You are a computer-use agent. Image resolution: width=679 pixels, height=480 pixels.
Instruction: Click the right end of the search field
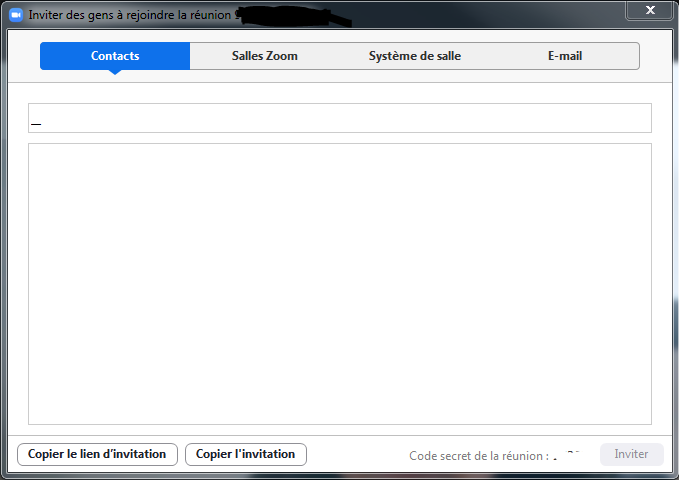(x=640, y=118)
